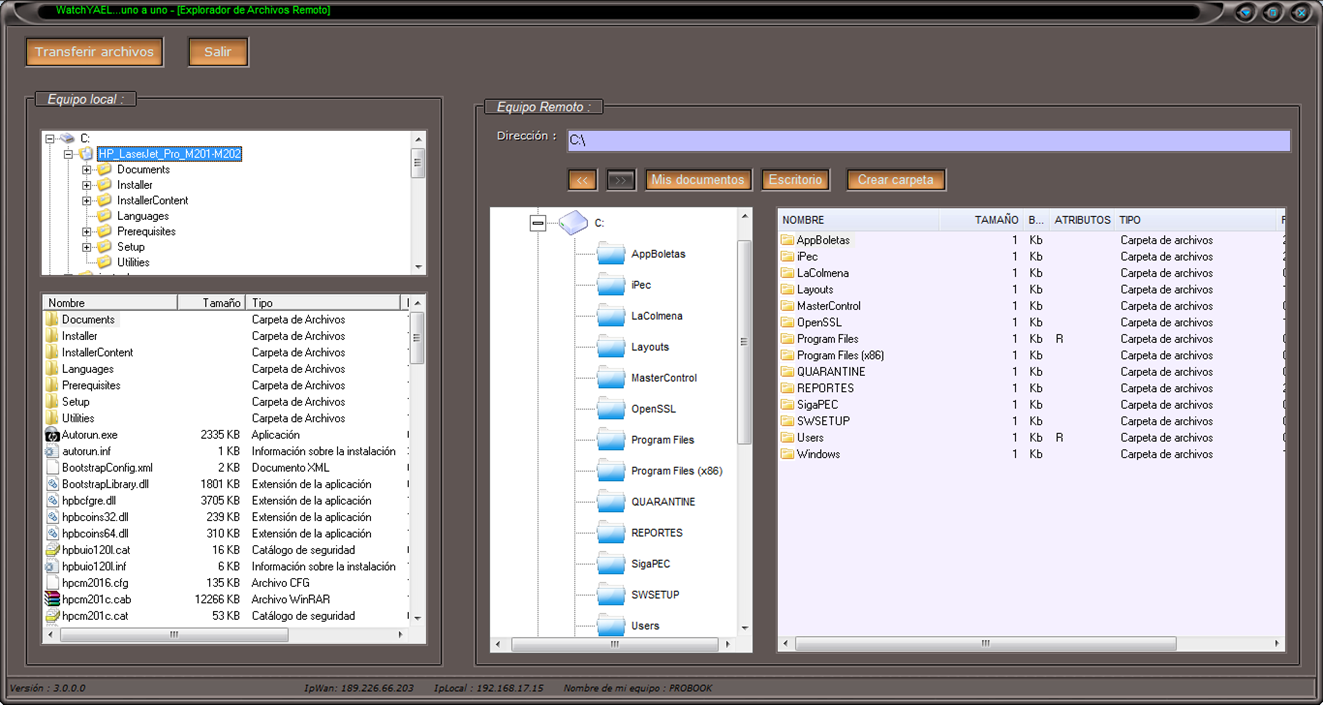Image resolution: width=1323 pixels, height=705 pixels.
Task: Select the hpcm201c.cab WinRAR archive icon
Action: click(x=53, y=599)
